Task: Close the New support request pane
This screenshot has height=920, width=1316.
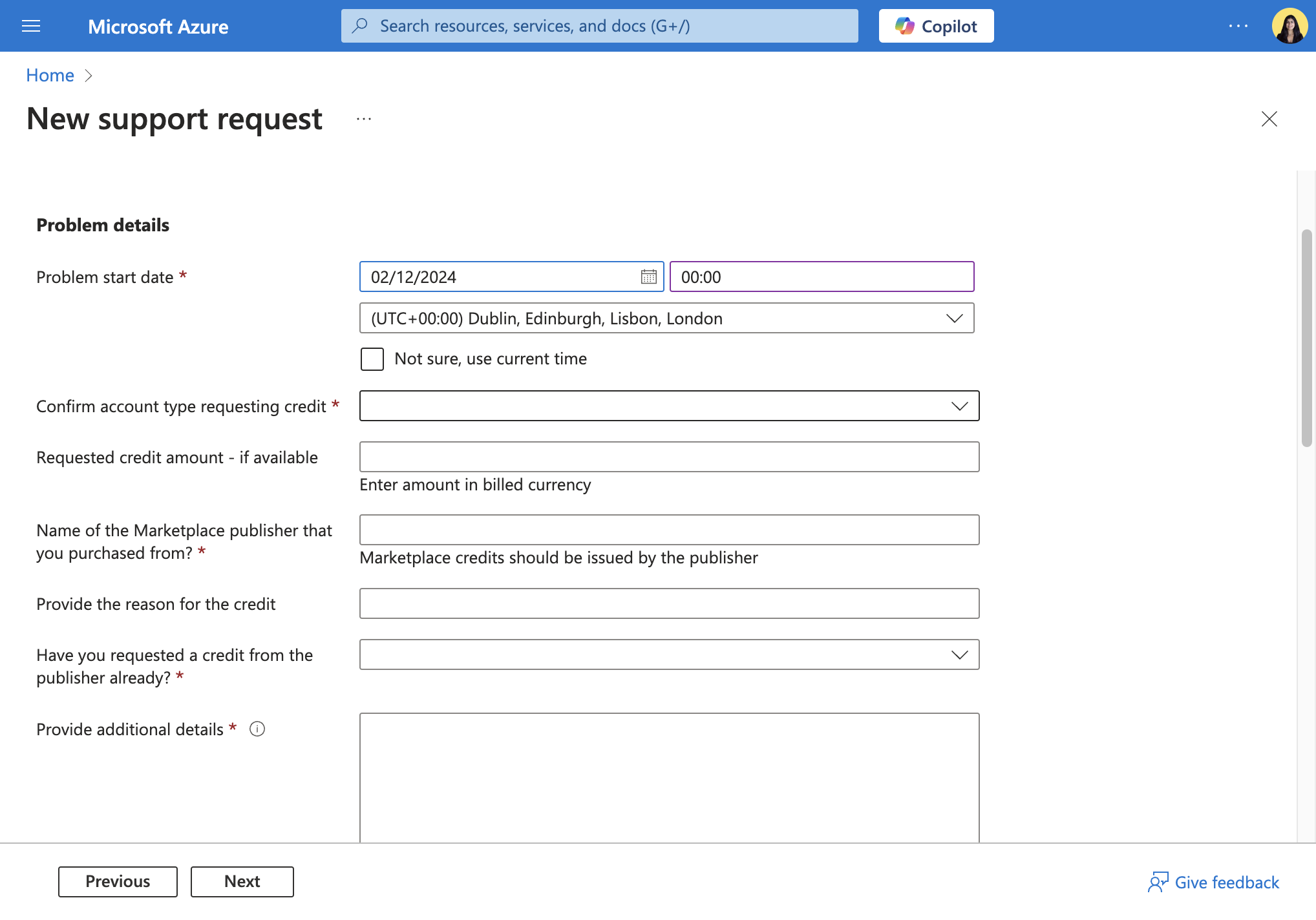Action: [x=1269, y=119]
